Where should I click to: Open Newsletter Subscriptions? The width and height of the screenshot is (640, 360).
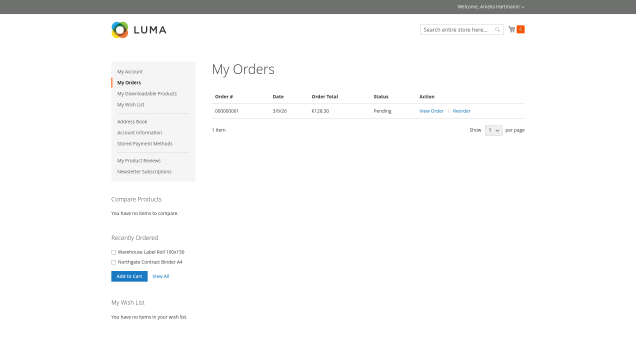click(x=144, y=172)
